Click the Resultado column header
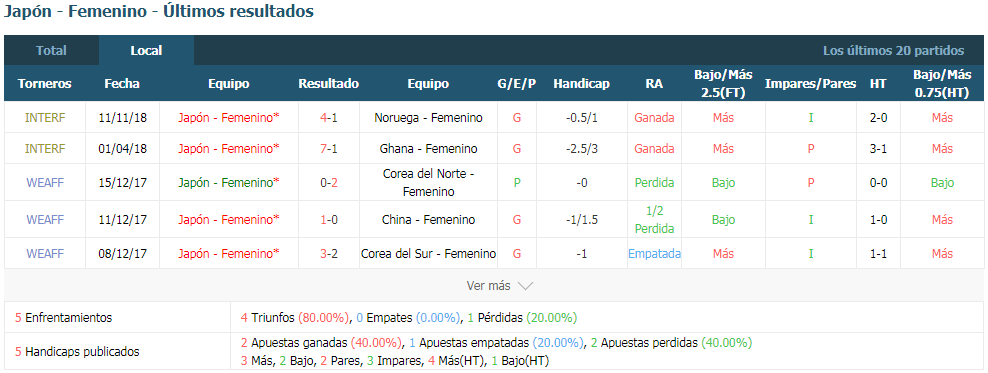Image resolution: width=988 pixels, height=373 pixels. tap(328, 84)
